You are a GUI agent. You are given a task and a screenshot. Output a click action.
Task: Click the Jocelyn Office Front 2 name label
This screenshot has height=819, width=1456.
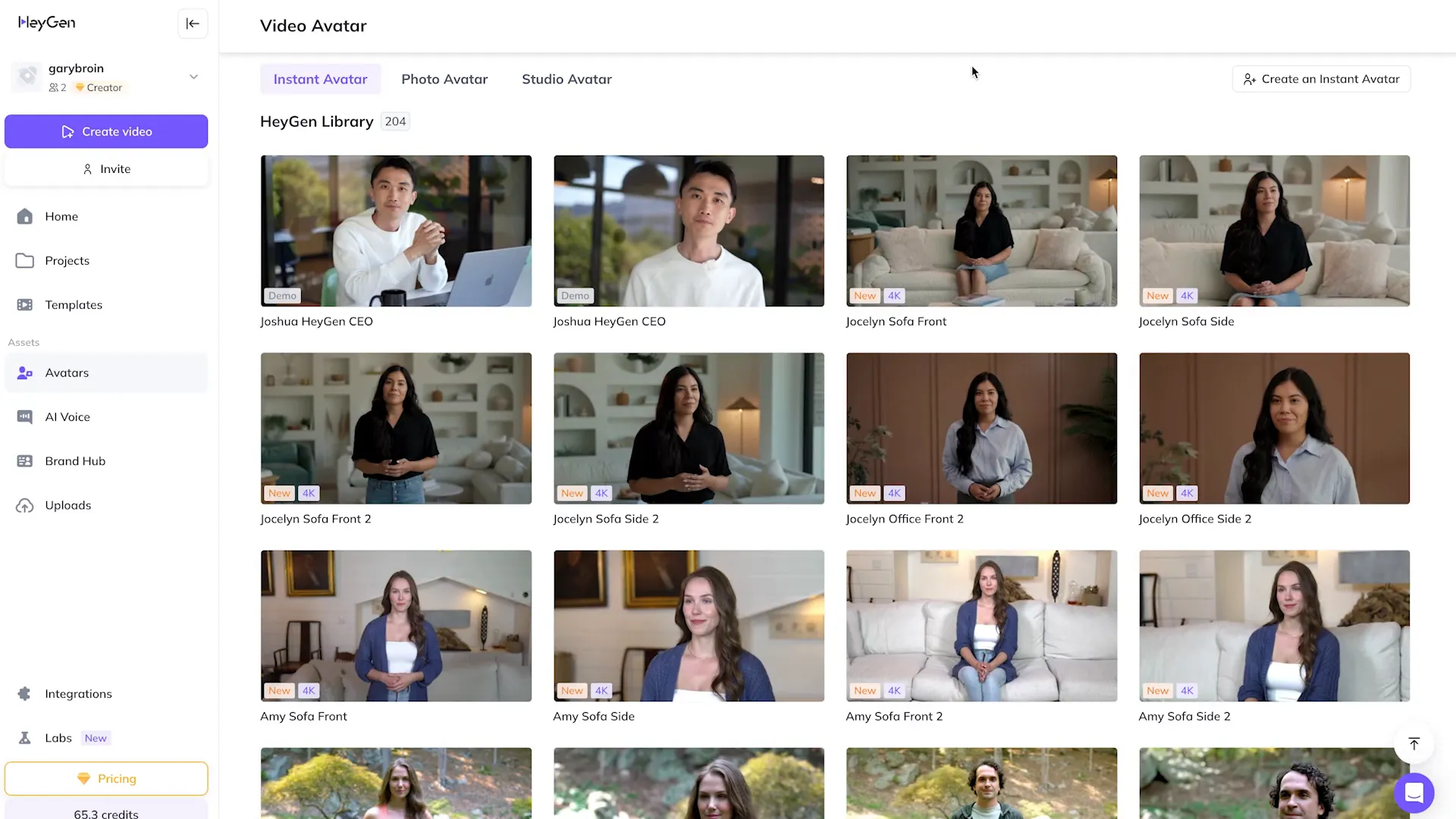pos(905,519)
